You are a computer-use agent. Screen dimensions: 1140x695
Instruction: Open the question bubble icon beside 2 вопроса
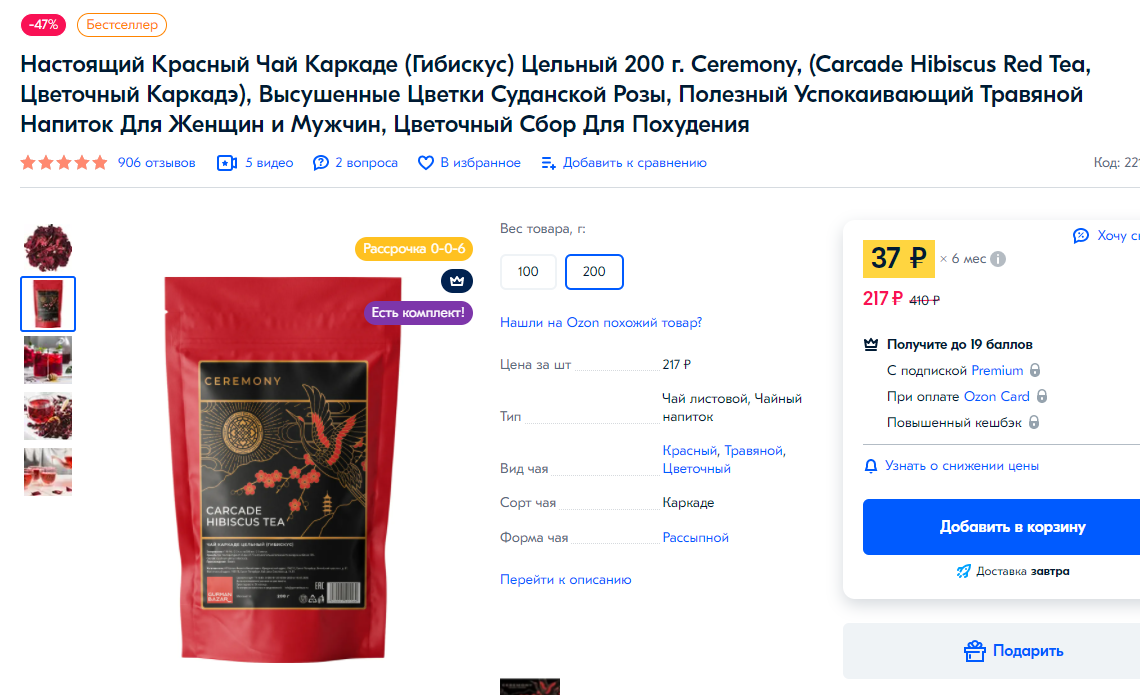pos(321,163)
